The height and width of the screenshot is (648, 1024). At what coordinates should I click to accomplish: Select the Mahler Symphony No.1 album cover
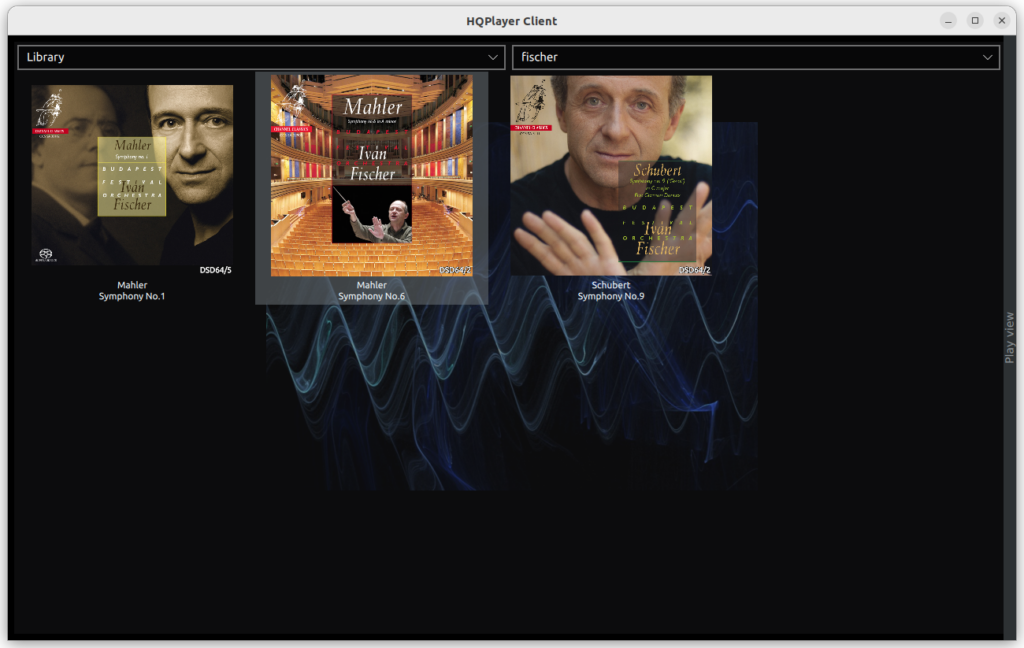pyautogui.click(x=131, y=175)
